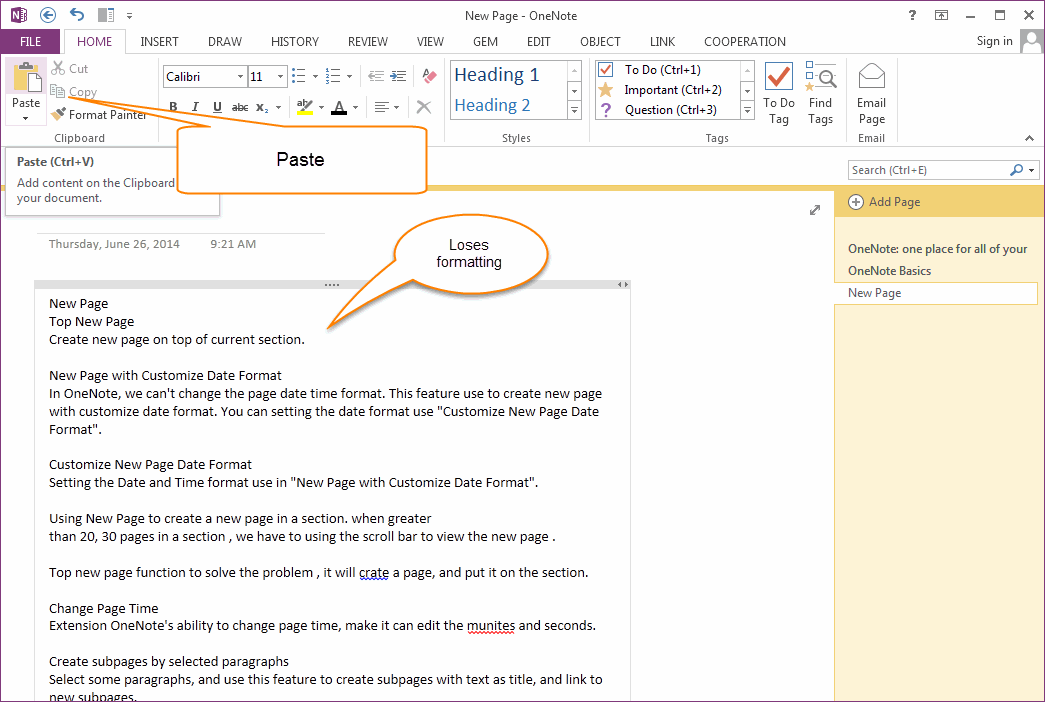The width and height of the screenshot is (1045, 702).
Task: Apply yellow text highlight color
Action: (x=305, y=107)
